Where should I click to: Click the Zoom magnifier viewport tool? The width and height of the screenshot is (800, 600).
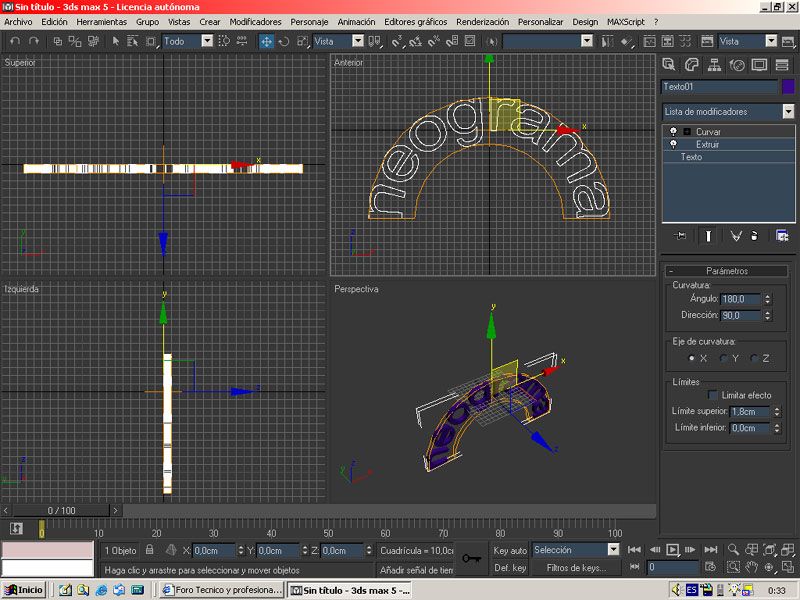pyautogui.click(x=733, y=549)
